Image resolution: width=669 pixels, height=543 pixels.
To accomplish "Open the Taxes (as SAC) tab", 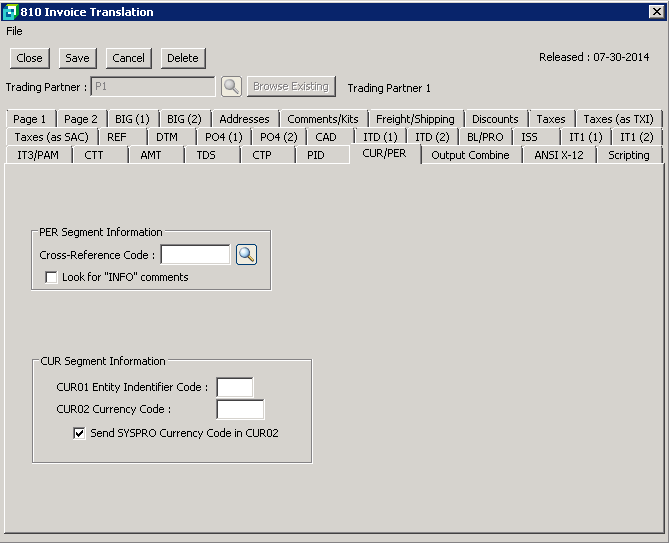I will point(50,137).
